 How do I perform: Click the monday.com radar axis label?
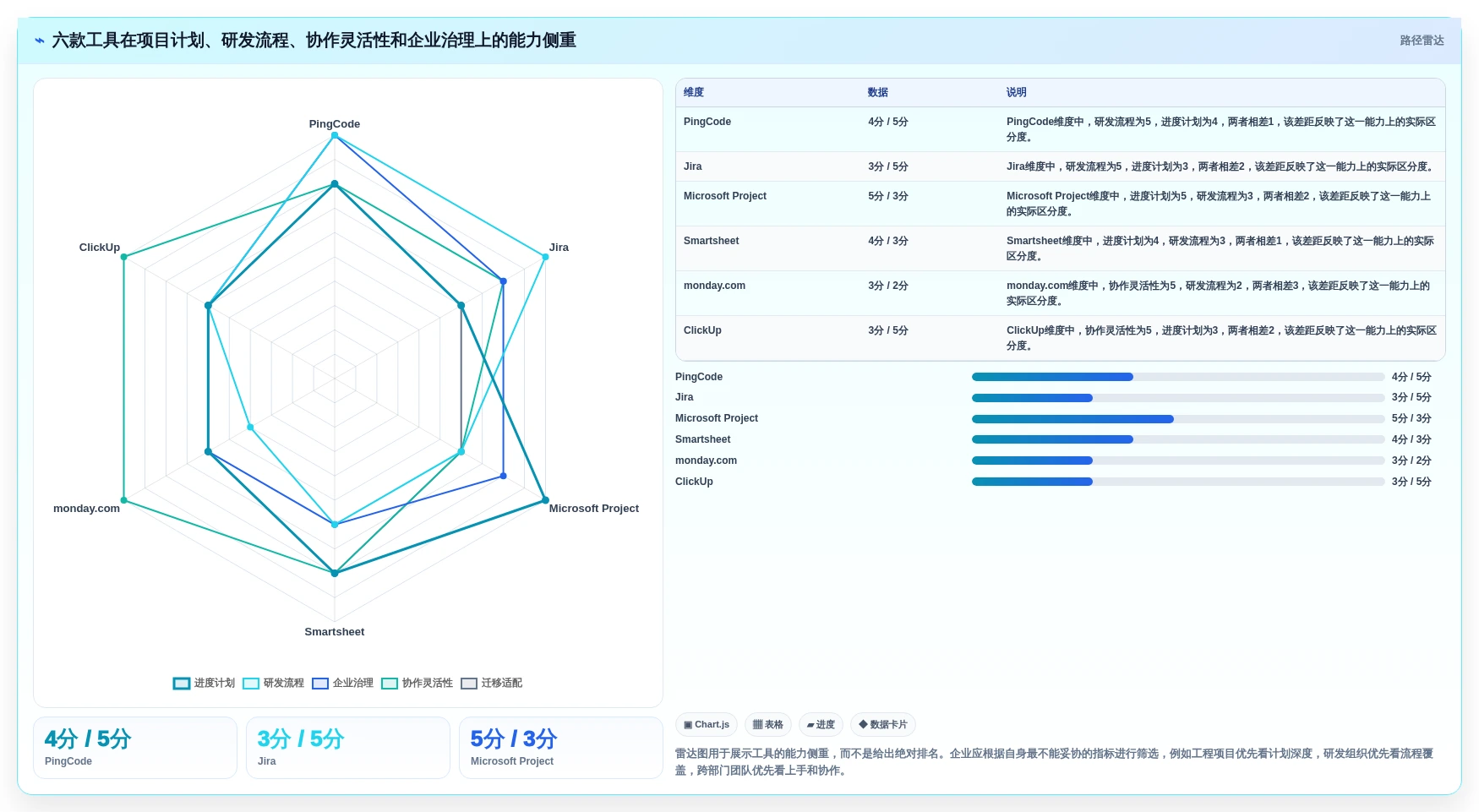pos(86,509)
